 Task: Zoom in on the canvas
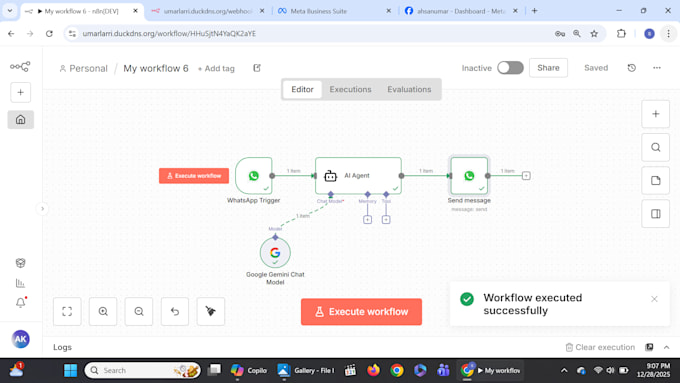[103, 311]
